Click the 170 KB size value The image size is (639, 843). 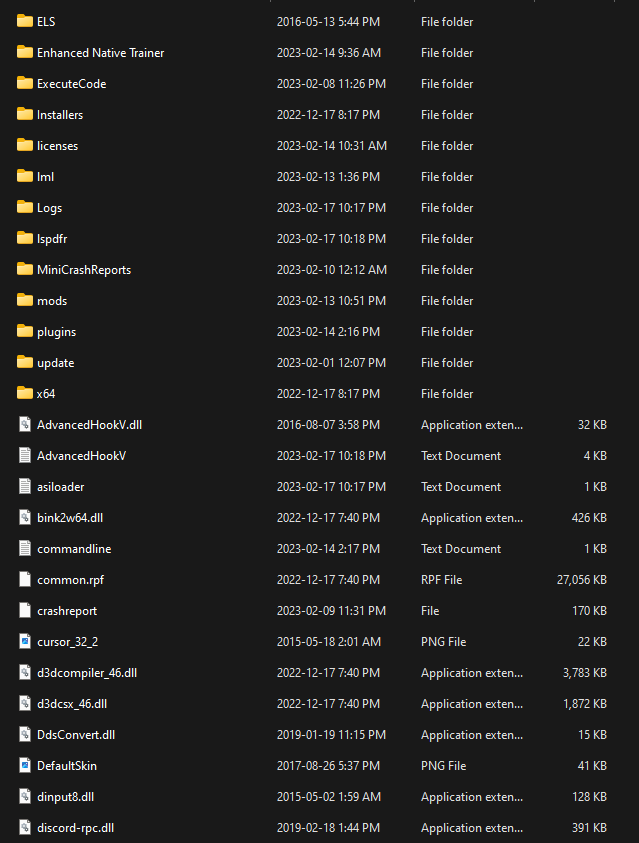click(590, 611)
